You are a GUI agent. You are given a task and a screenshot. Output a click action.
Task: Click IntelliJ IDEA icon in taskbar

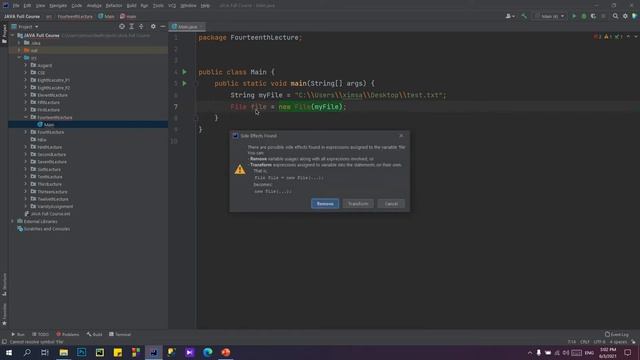pos(153,352)
